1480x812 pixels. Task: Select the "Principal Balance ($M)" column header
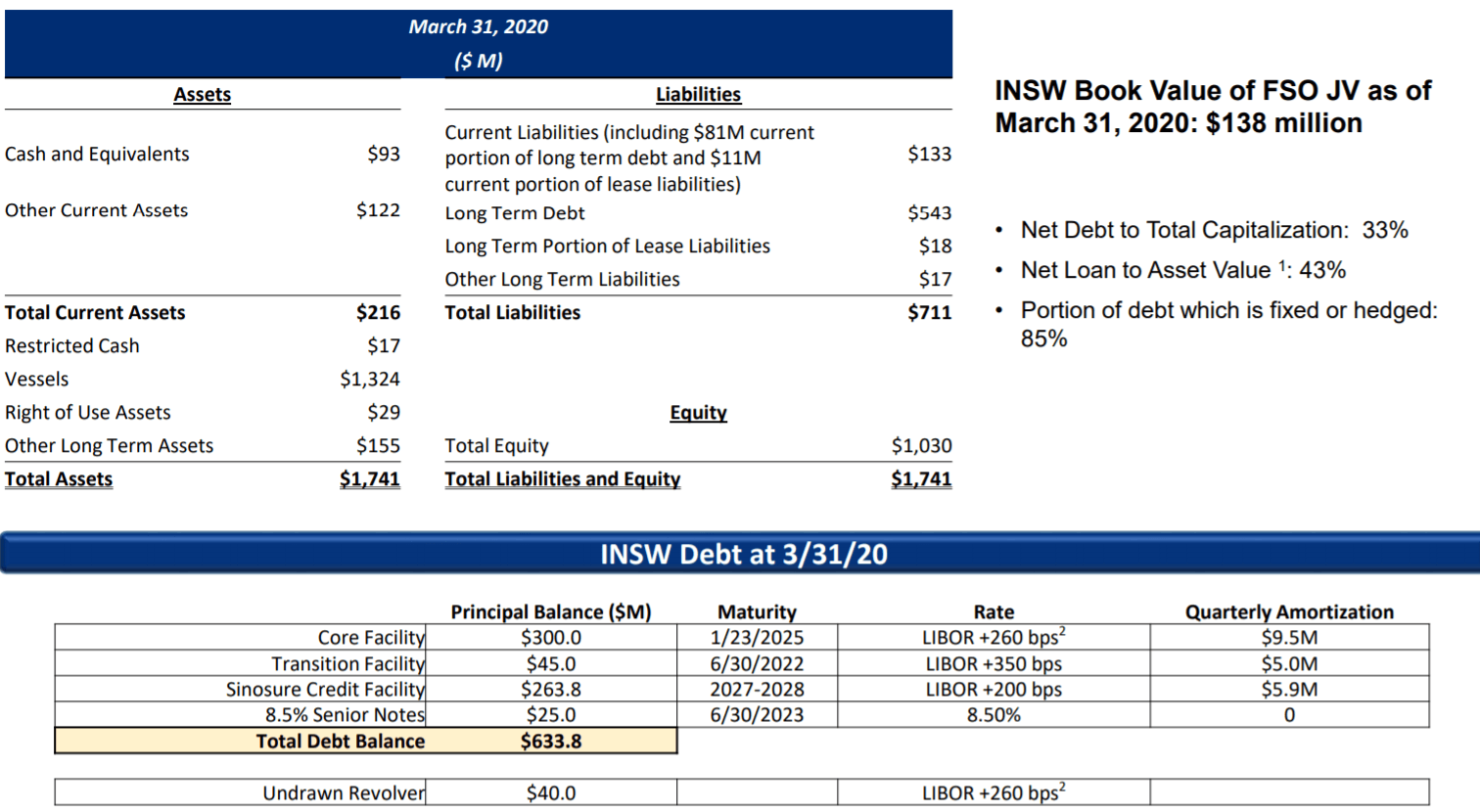coord(551,611)
